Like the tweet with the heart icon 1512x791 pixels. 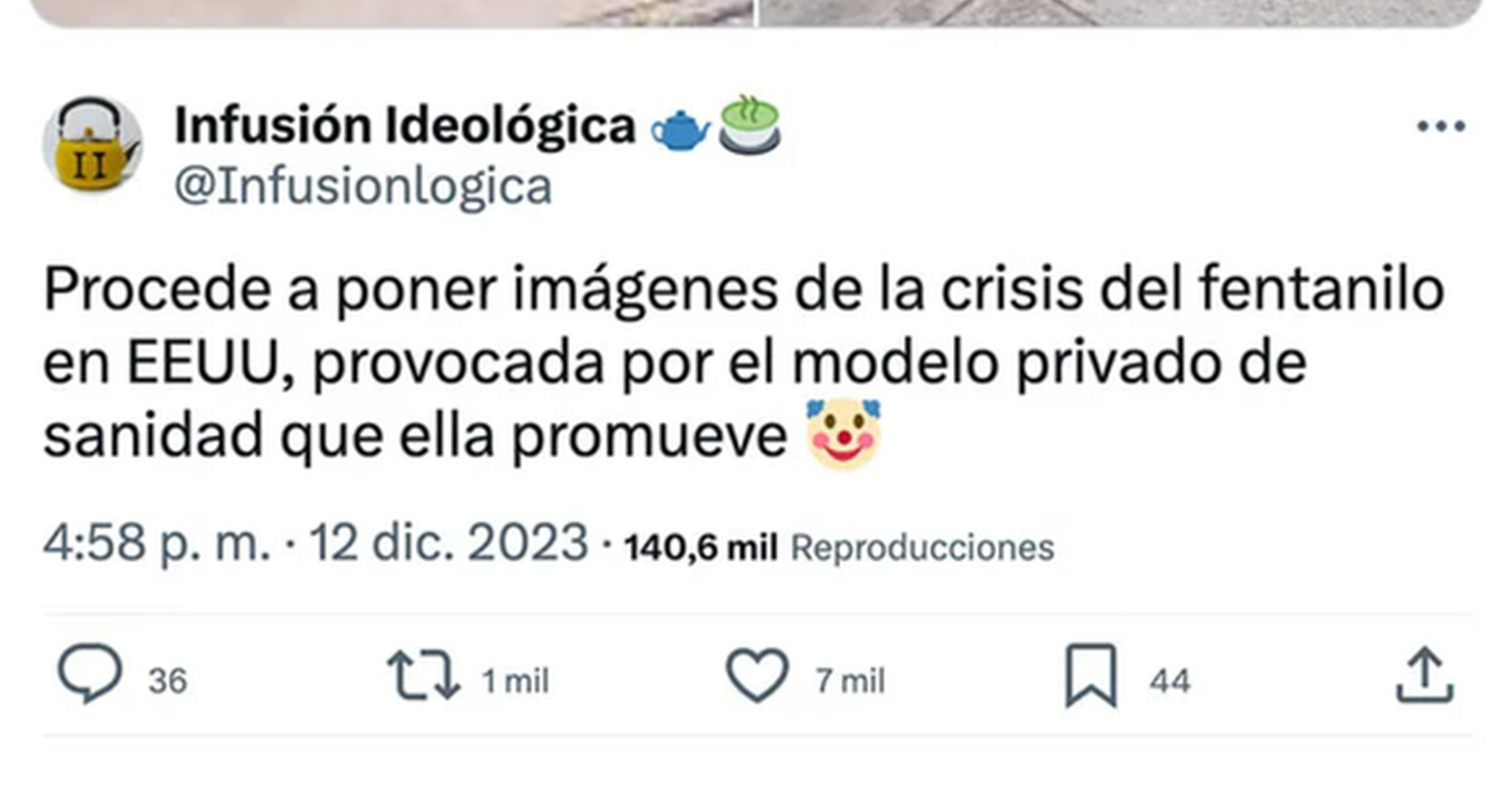[757, 675]
